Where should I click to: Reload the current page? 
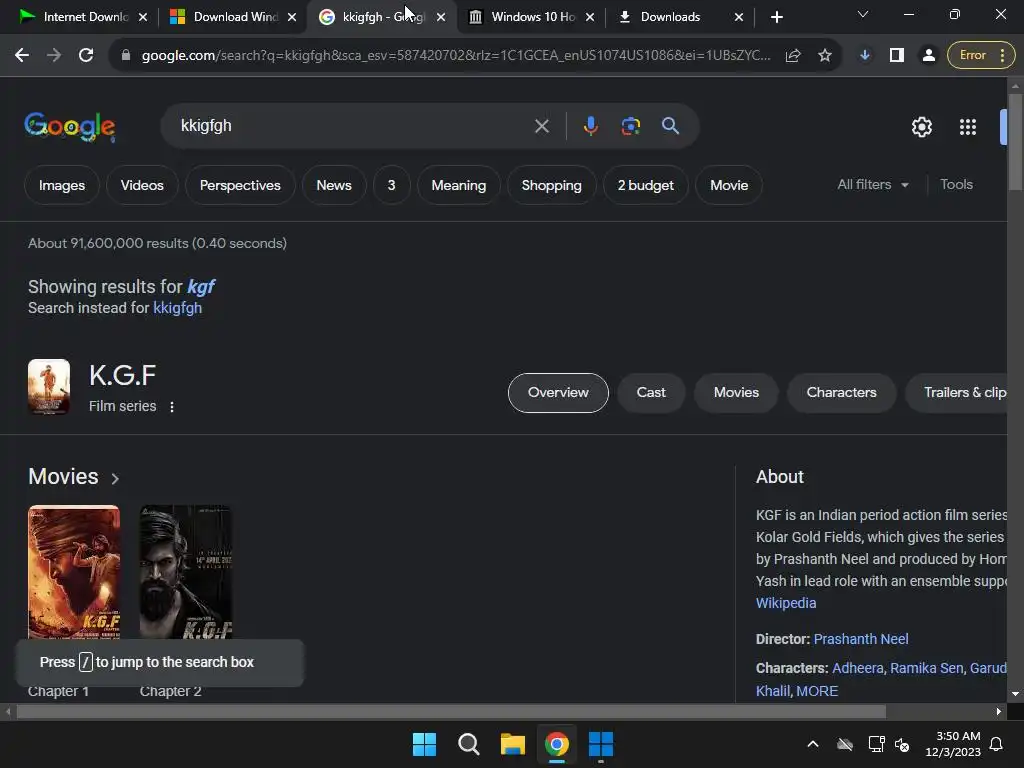point(86,56)
